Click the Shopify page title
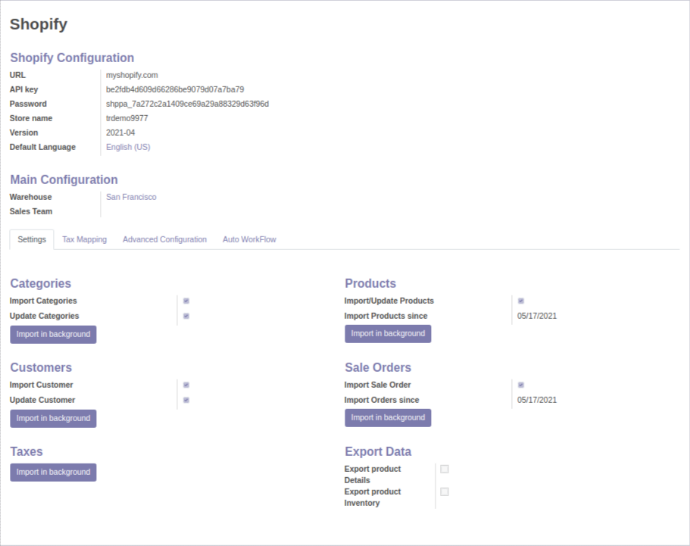The image size is (690, 546). 39,24
